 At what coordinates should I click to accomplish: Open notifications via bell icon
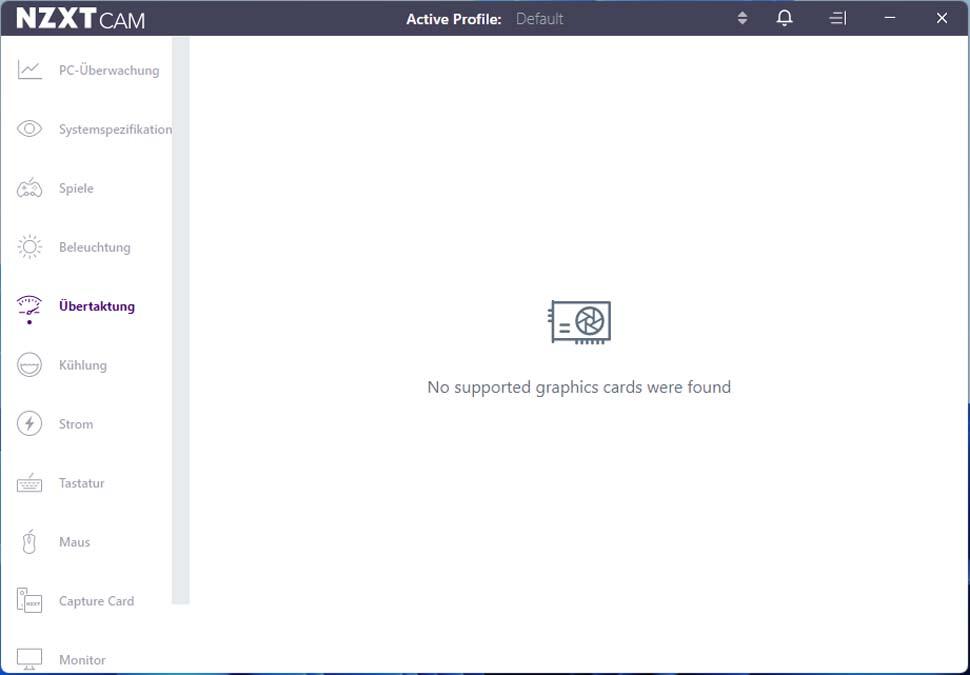coord(784,18)
